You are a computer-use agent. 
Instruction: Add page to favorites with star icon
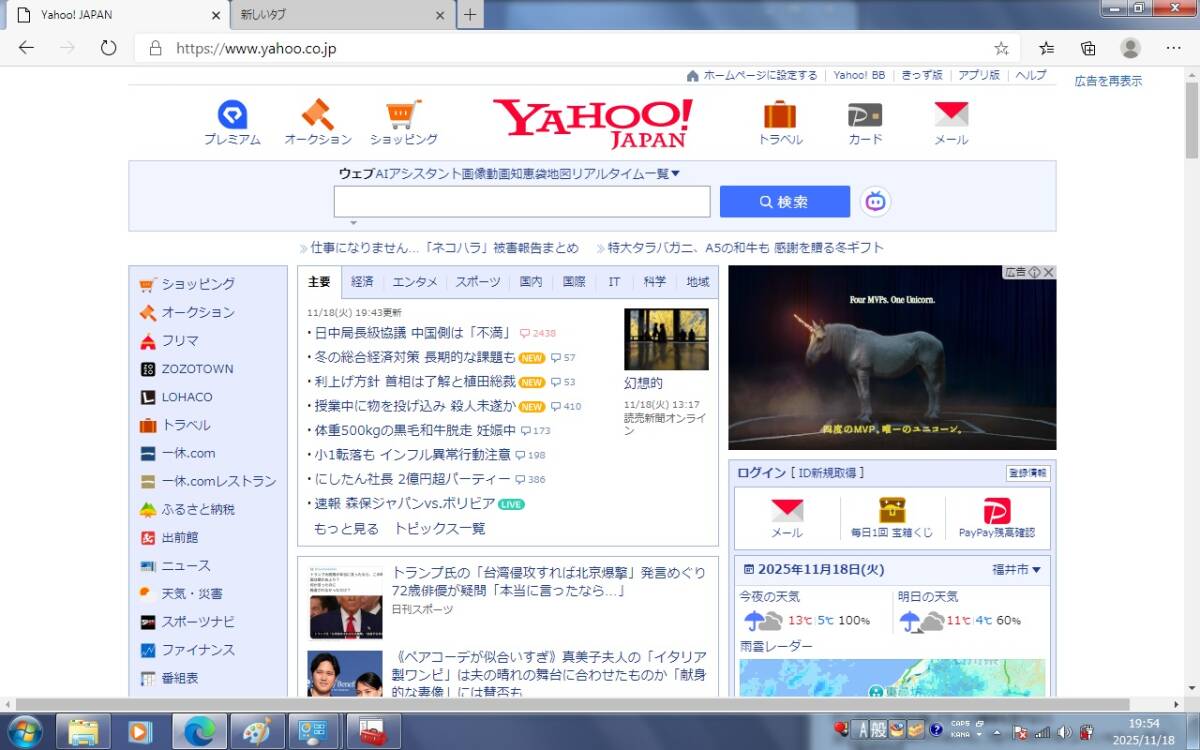coord(1001,48)
